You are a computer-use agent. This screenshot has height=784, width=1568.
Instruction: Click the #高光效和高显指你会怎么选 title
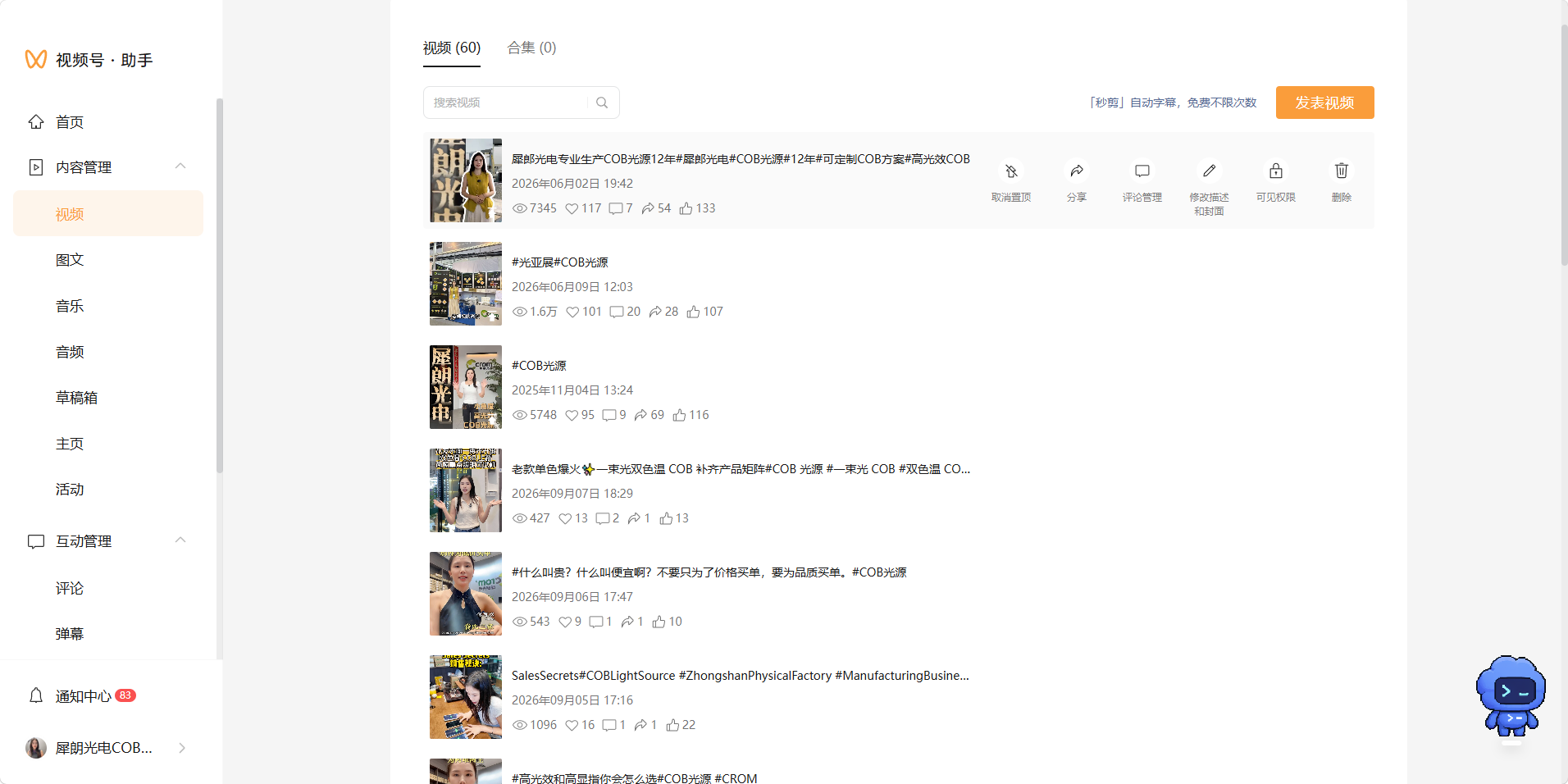[634, 778]
